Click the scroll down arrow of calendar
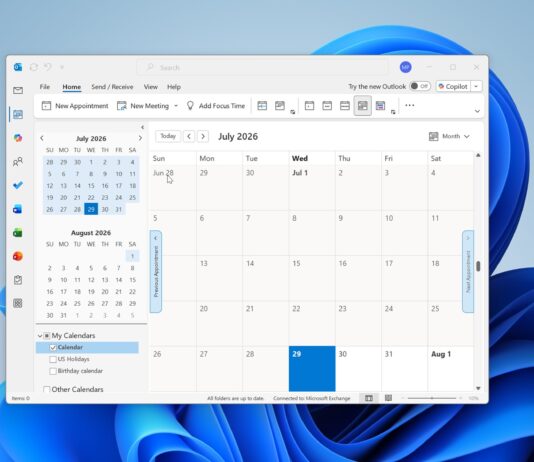Screen dimensions: 534x462 coord(478,388)
